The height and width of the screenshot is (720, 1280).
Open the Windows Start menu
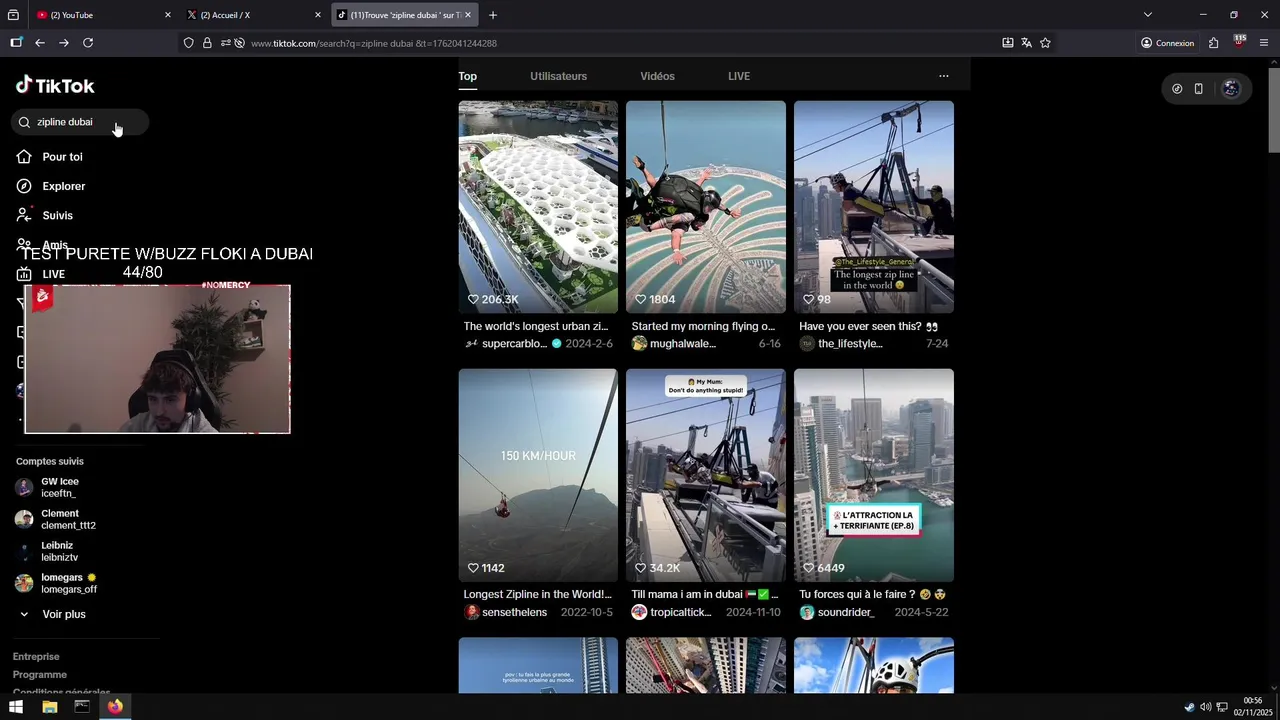pyautogui.click(x=16, y=707)
